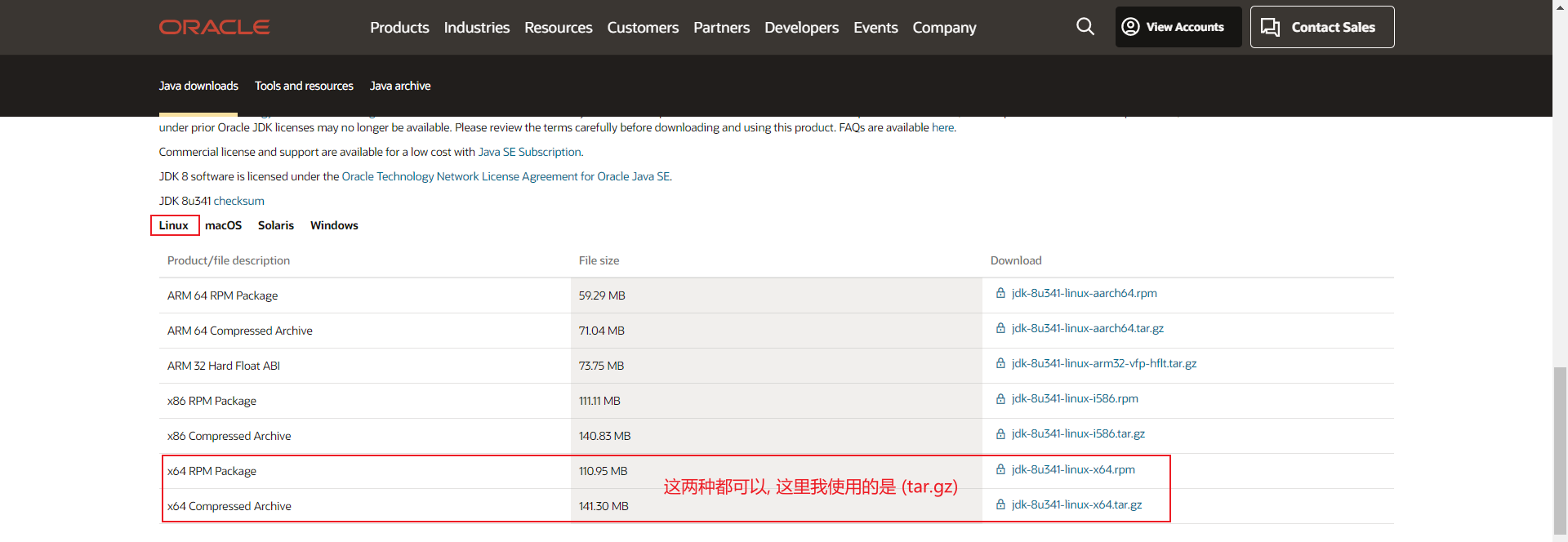Open the JDK 8u341 checksum link
The width and height of the screenshot is (1568, 542).
238,201
